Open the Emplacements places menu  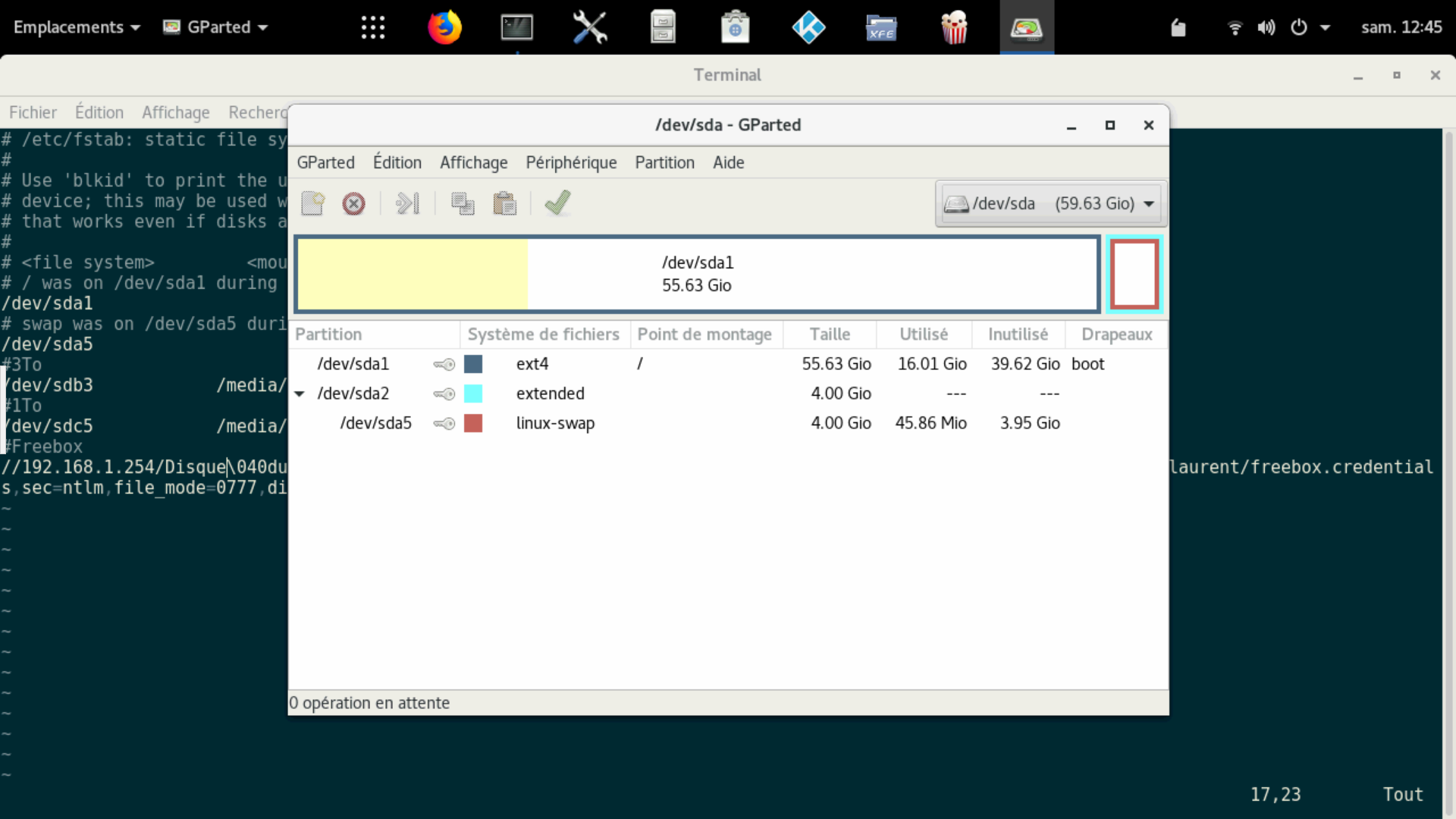[x=77, y=27]
